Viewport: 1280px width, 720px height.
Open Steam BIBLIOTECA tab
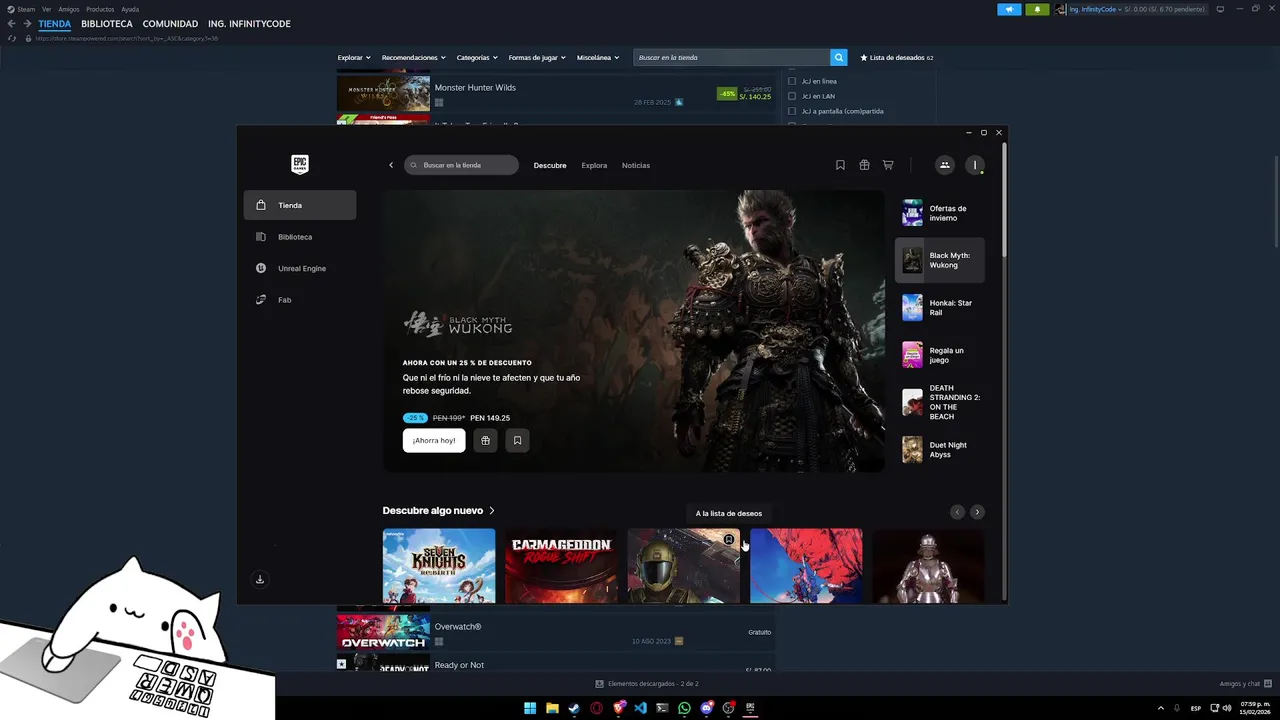(x=107, y=23)
